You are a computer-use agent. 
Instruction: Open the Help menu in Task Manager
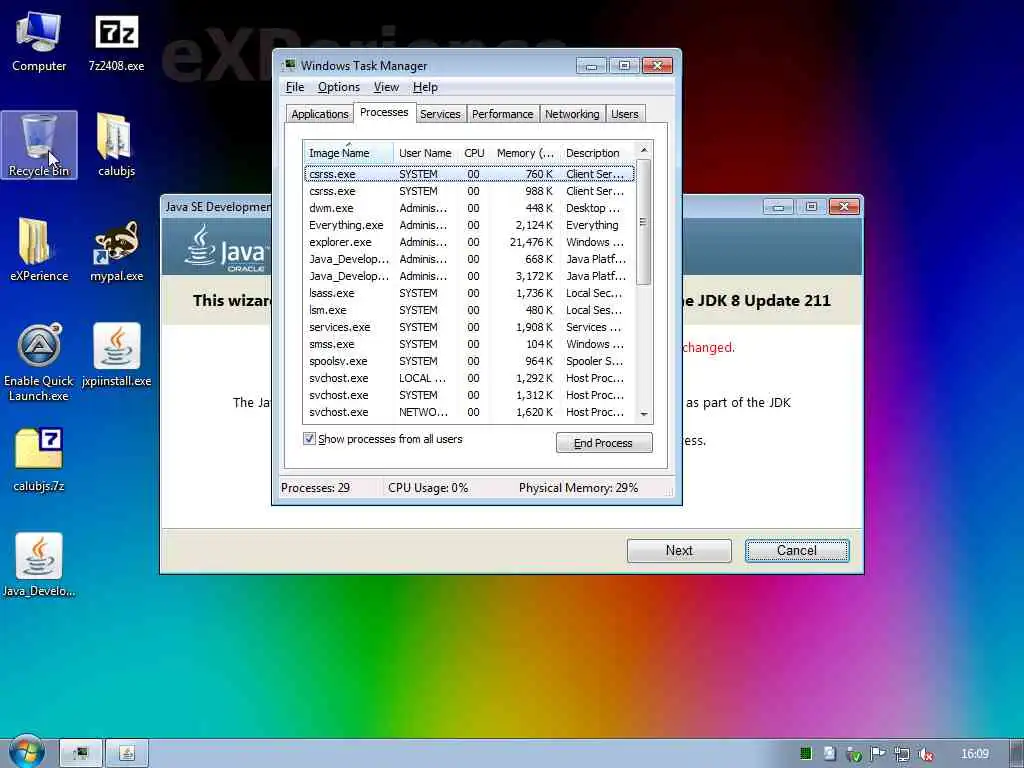(x=425, y=87)
